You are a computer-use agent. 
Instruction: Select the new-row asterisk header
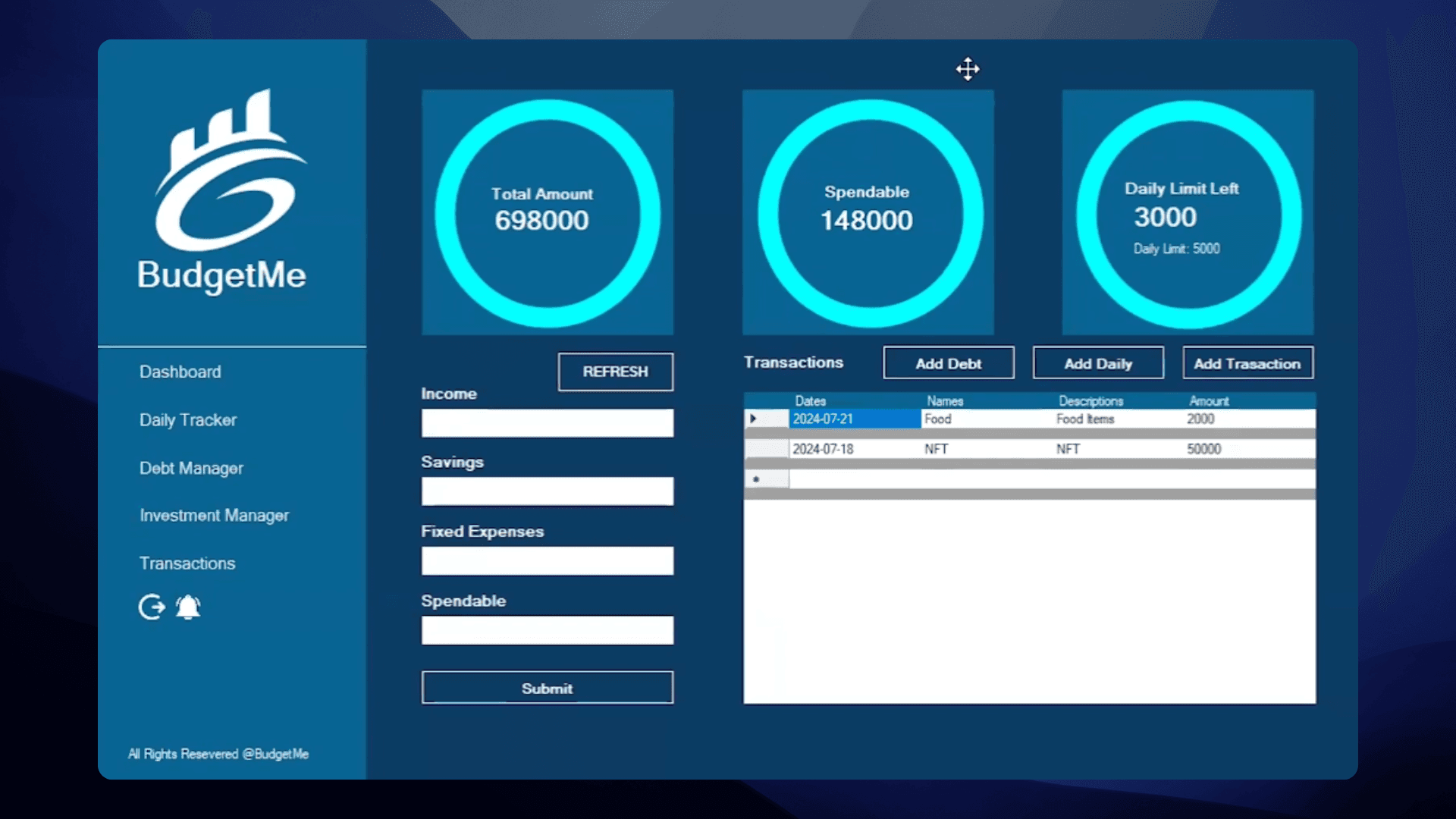pos(767,479)
